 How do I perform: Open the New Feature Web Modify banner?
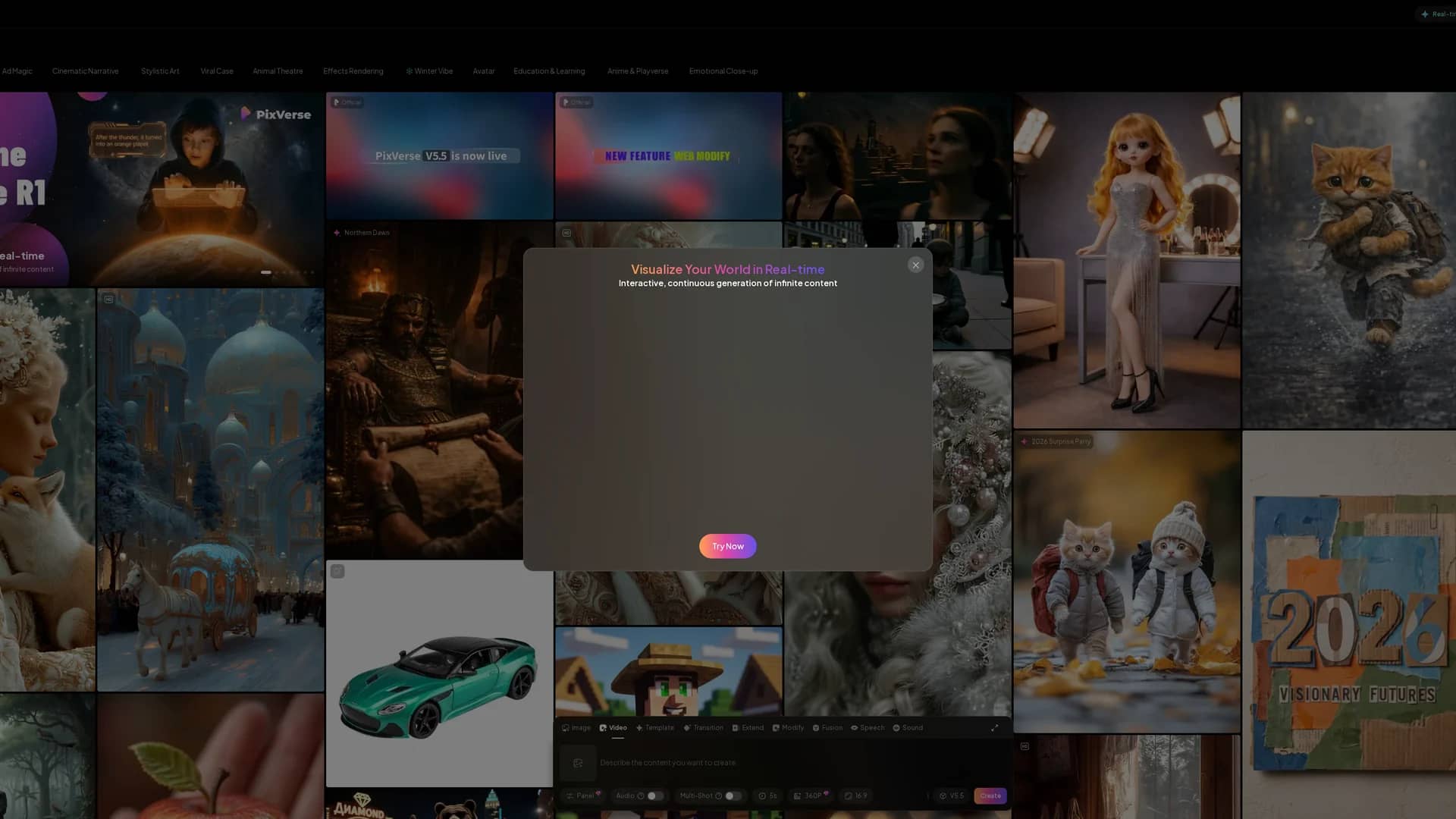coord(668,155)
